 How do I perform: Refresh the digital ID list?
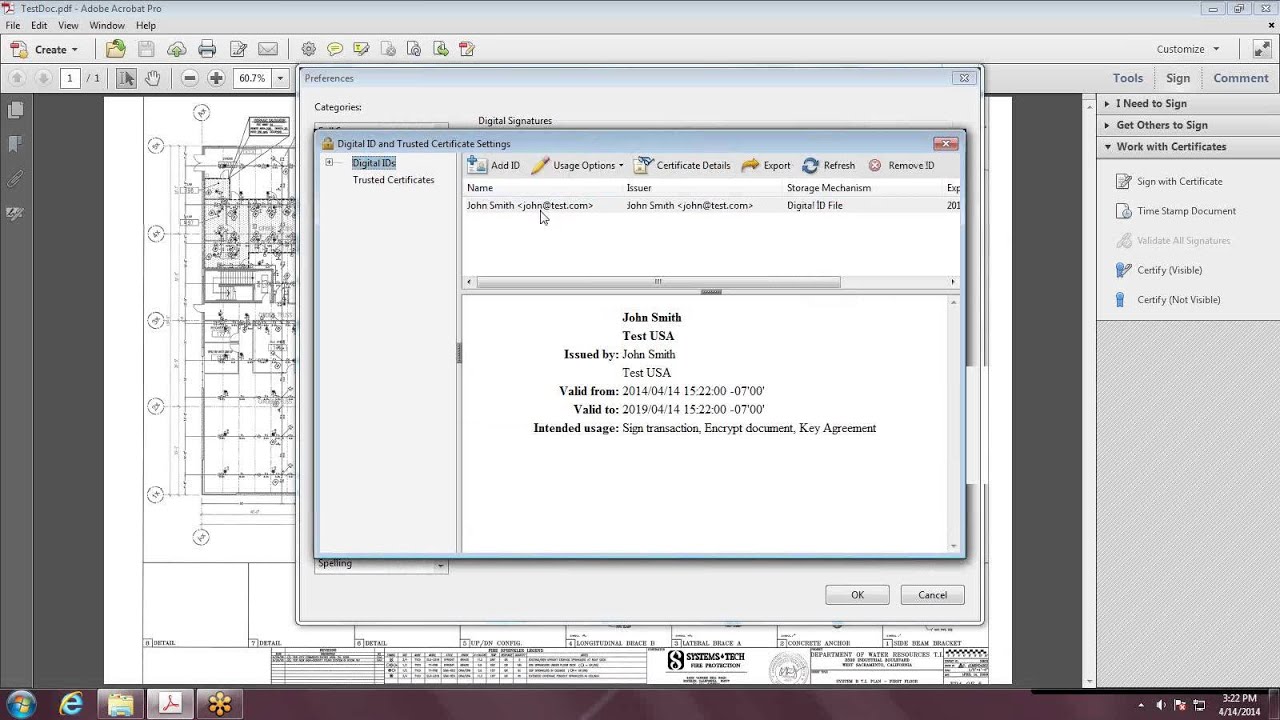pos(829,165)
